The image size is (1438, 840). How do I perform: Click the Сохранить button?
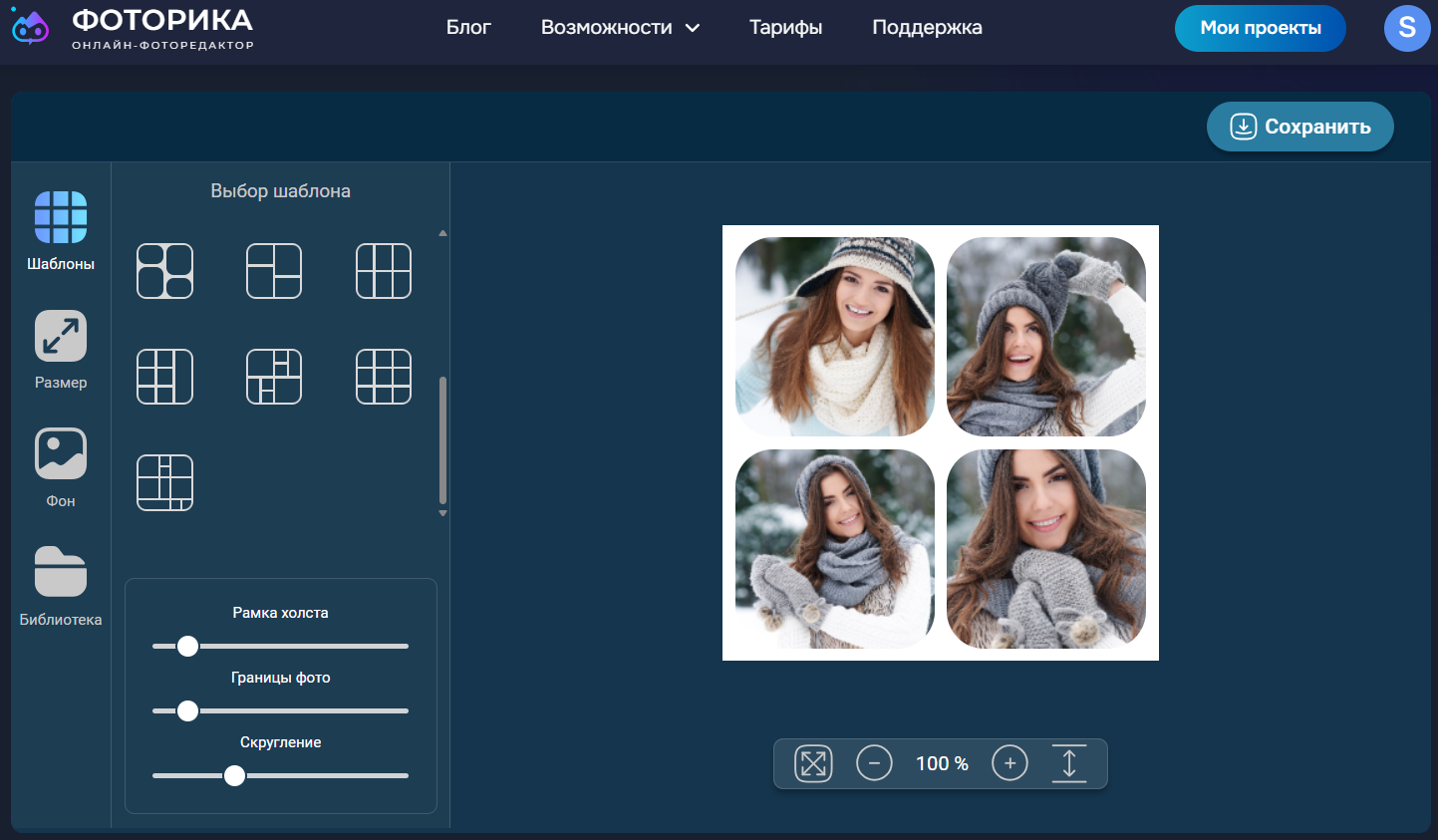[1299, 127]
